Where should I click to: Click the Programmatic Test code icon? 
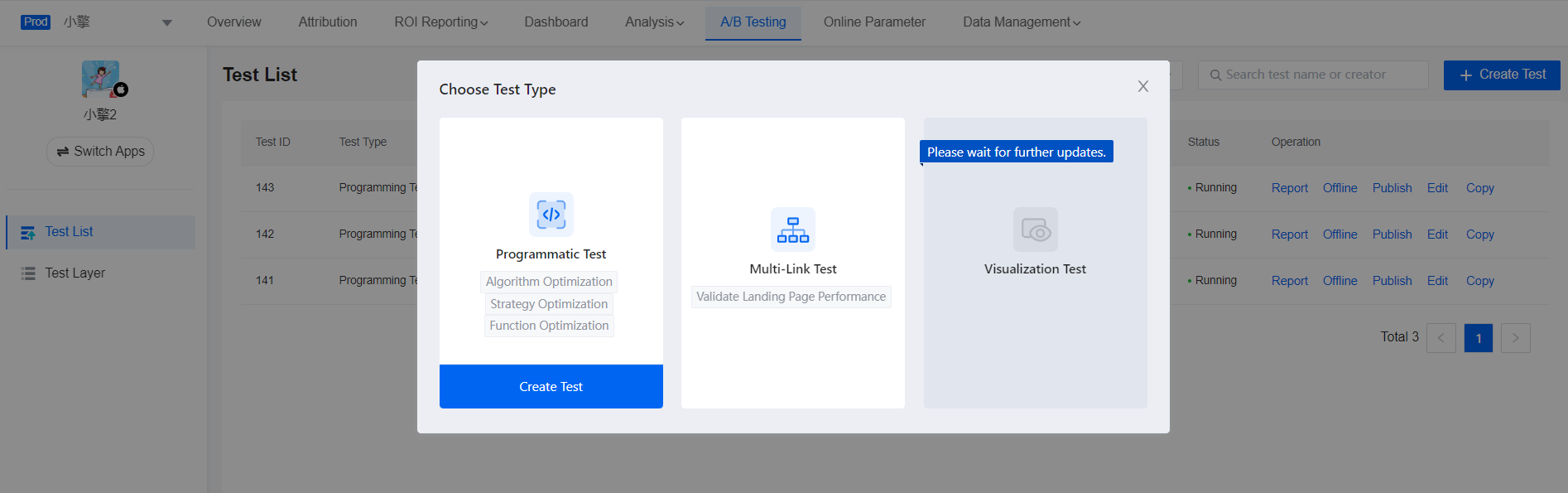click(551, 215)
